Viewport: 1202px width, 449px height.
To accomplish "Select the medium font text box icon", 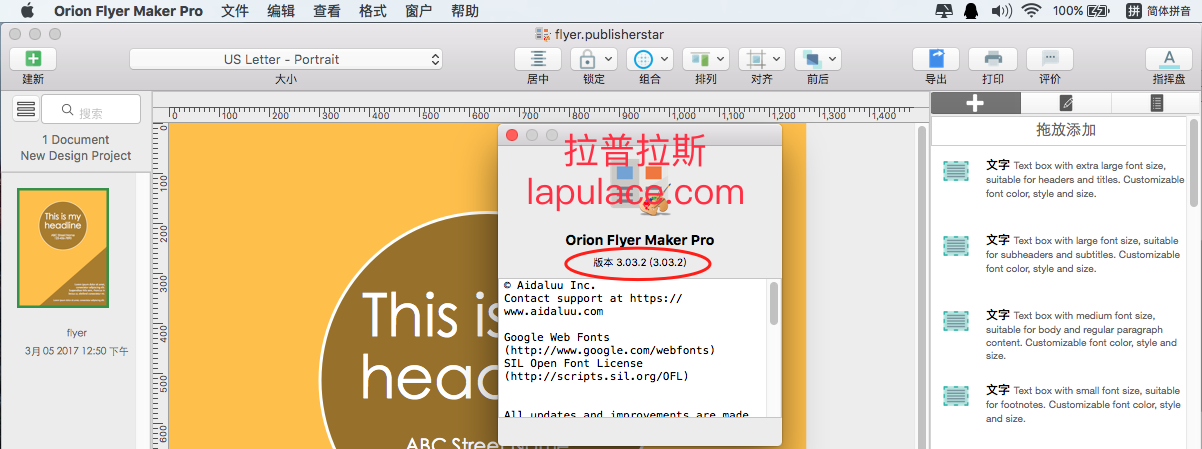I will (x=956, y=321).
